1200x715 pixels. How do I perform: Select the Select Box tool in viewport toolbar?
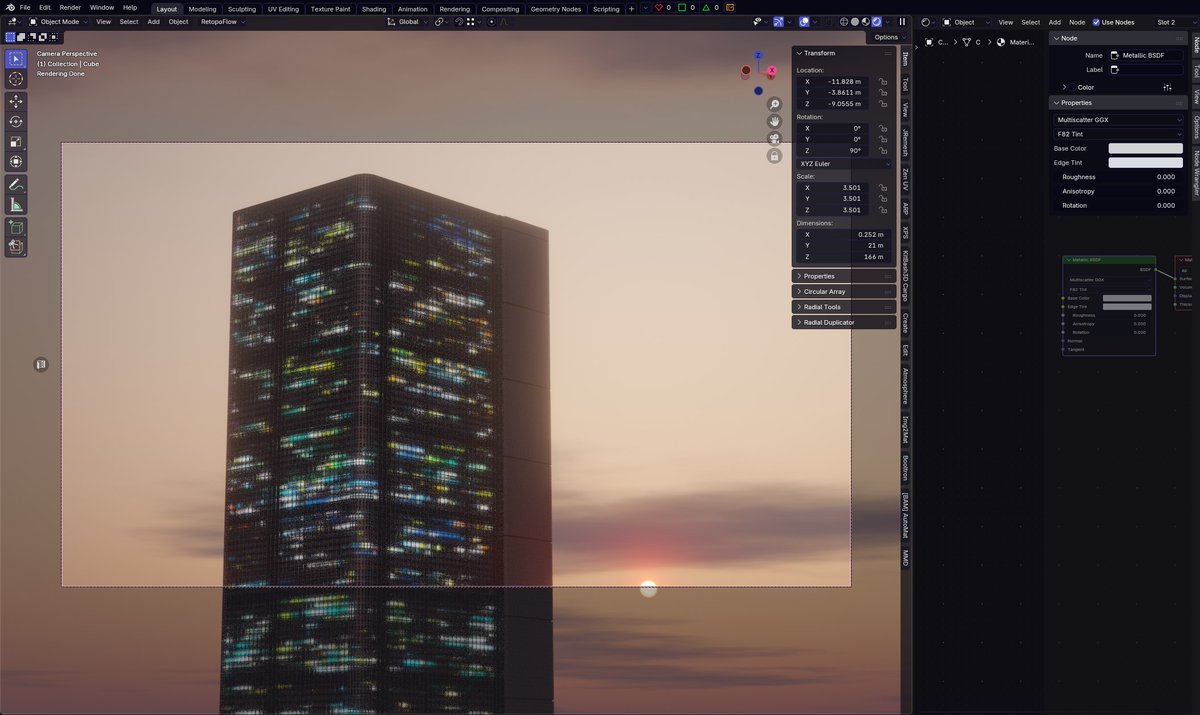(x=16, y=59)
